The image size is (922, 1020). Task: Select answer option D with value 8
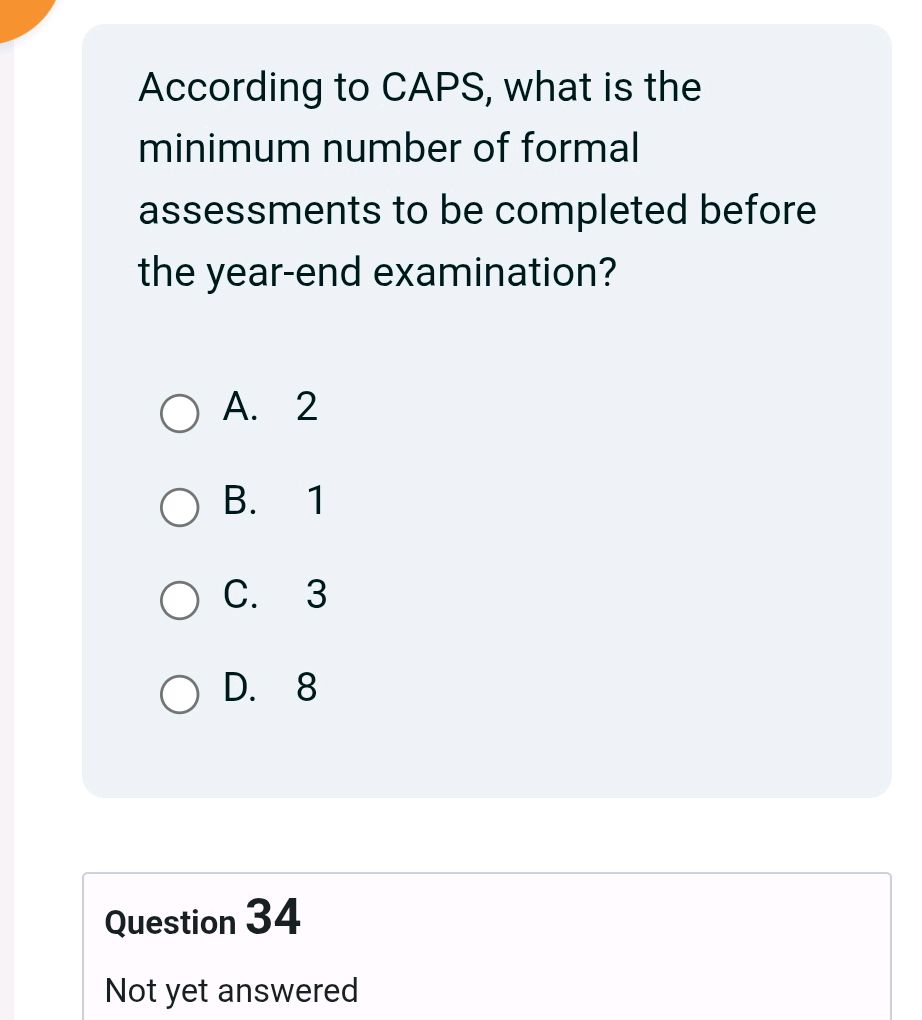tap(179, 694)
